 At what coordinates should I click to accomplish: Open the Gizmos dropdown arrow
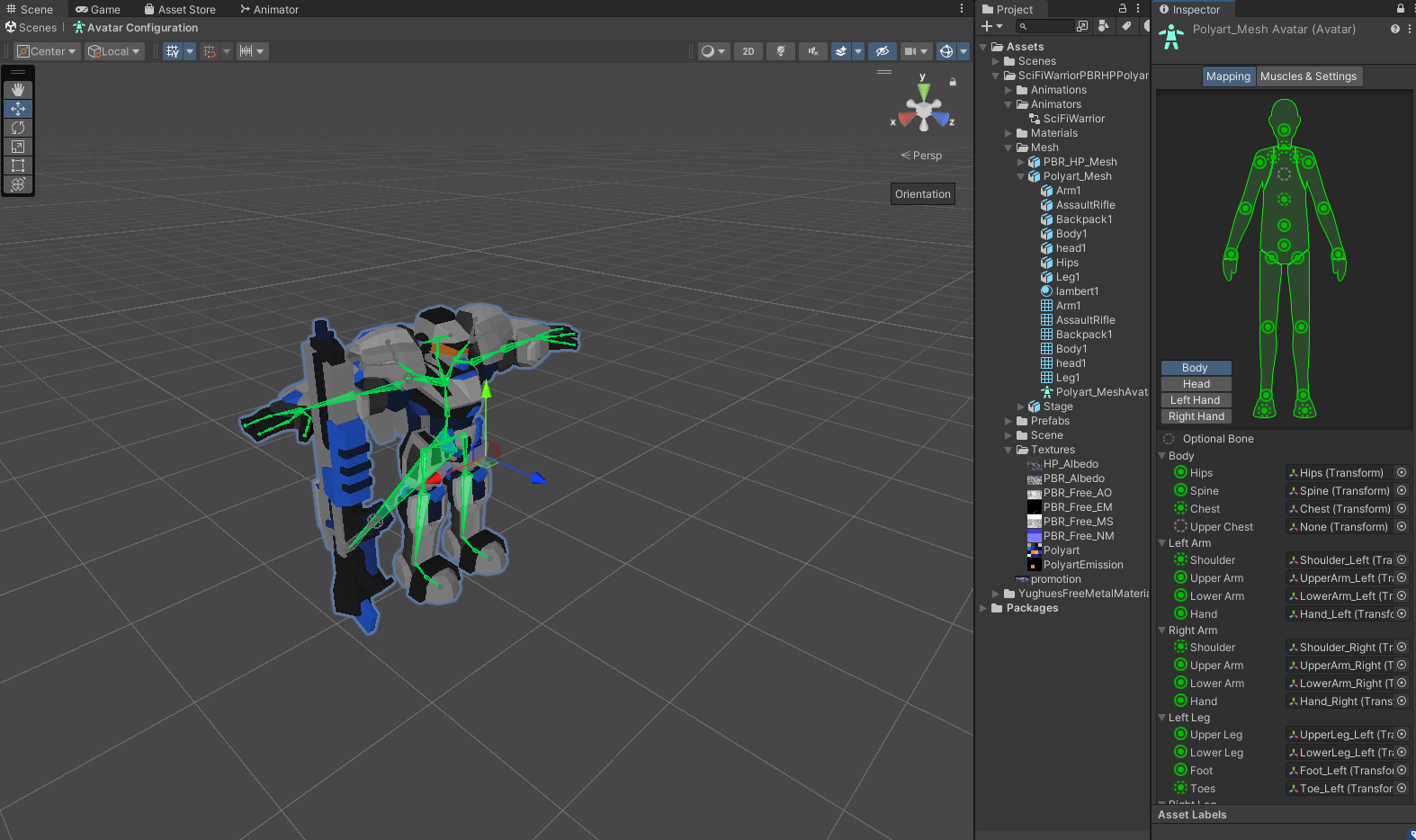click(963, 51)
